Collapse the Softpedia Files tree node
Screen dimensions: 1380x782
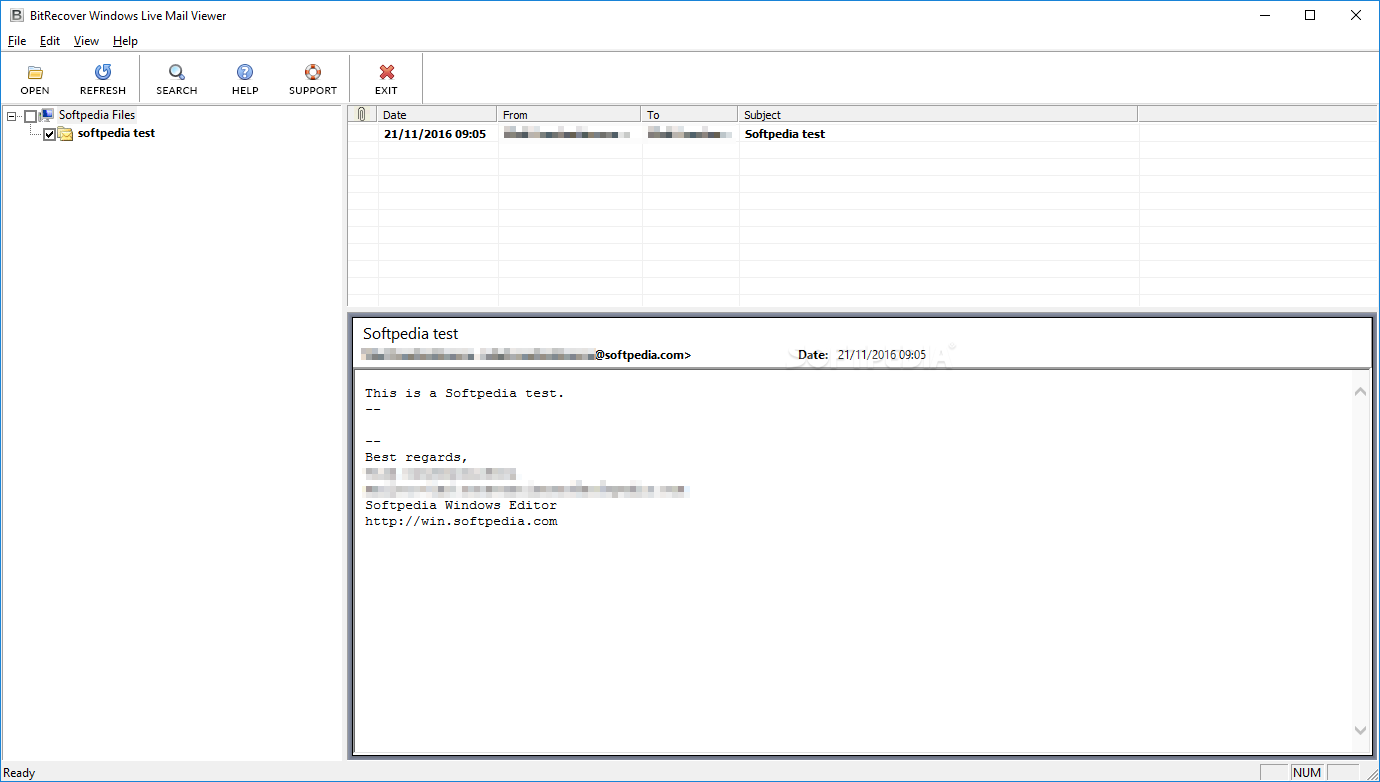tap(12, 116)
